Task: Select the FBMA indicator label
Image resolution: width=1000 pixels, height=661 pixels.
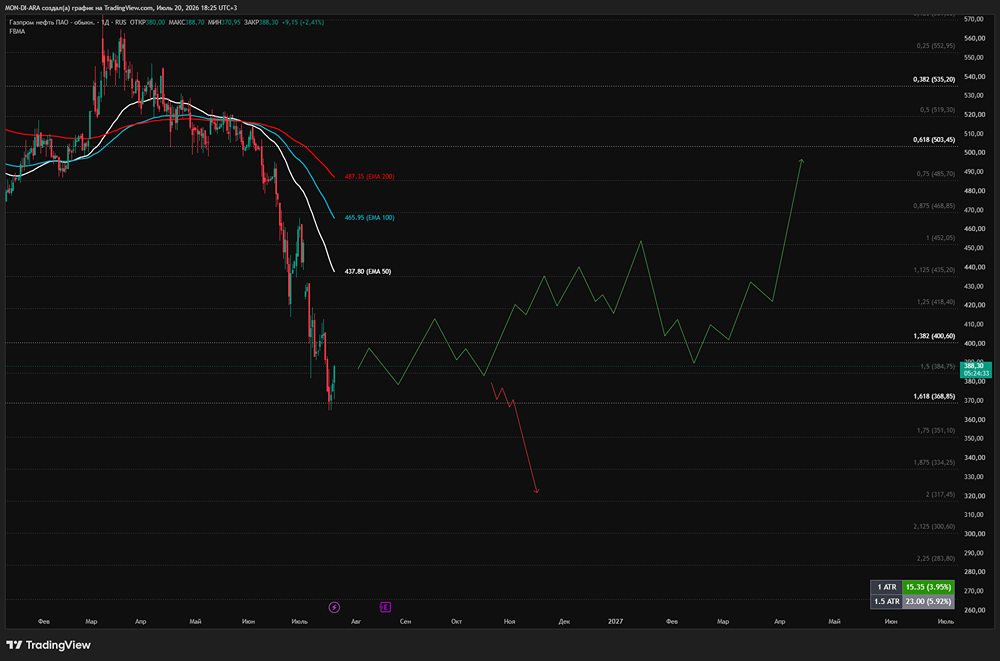Action: pos(17,31)
